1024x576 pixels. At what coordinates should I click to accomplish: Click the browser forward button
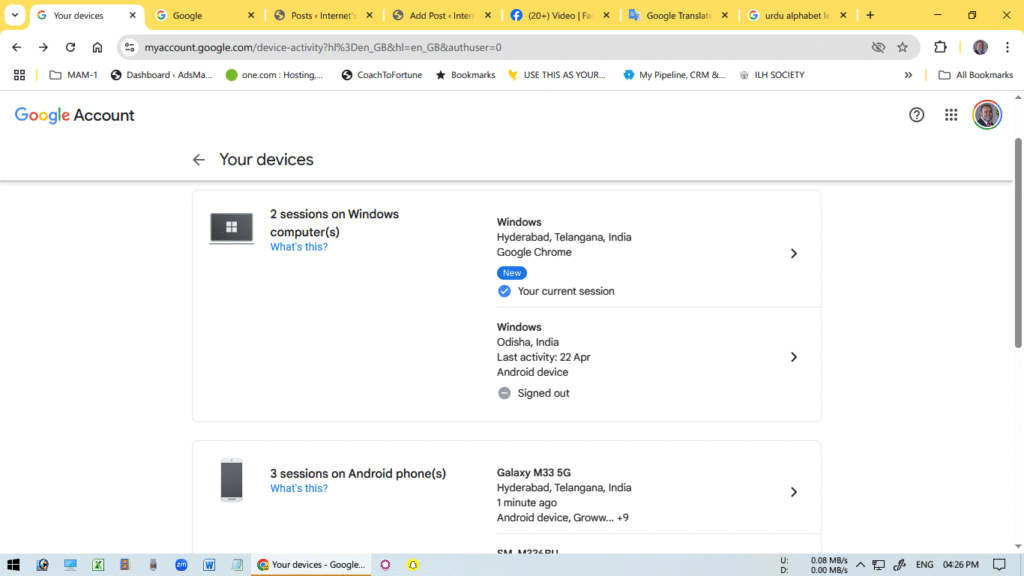[43, 47]
